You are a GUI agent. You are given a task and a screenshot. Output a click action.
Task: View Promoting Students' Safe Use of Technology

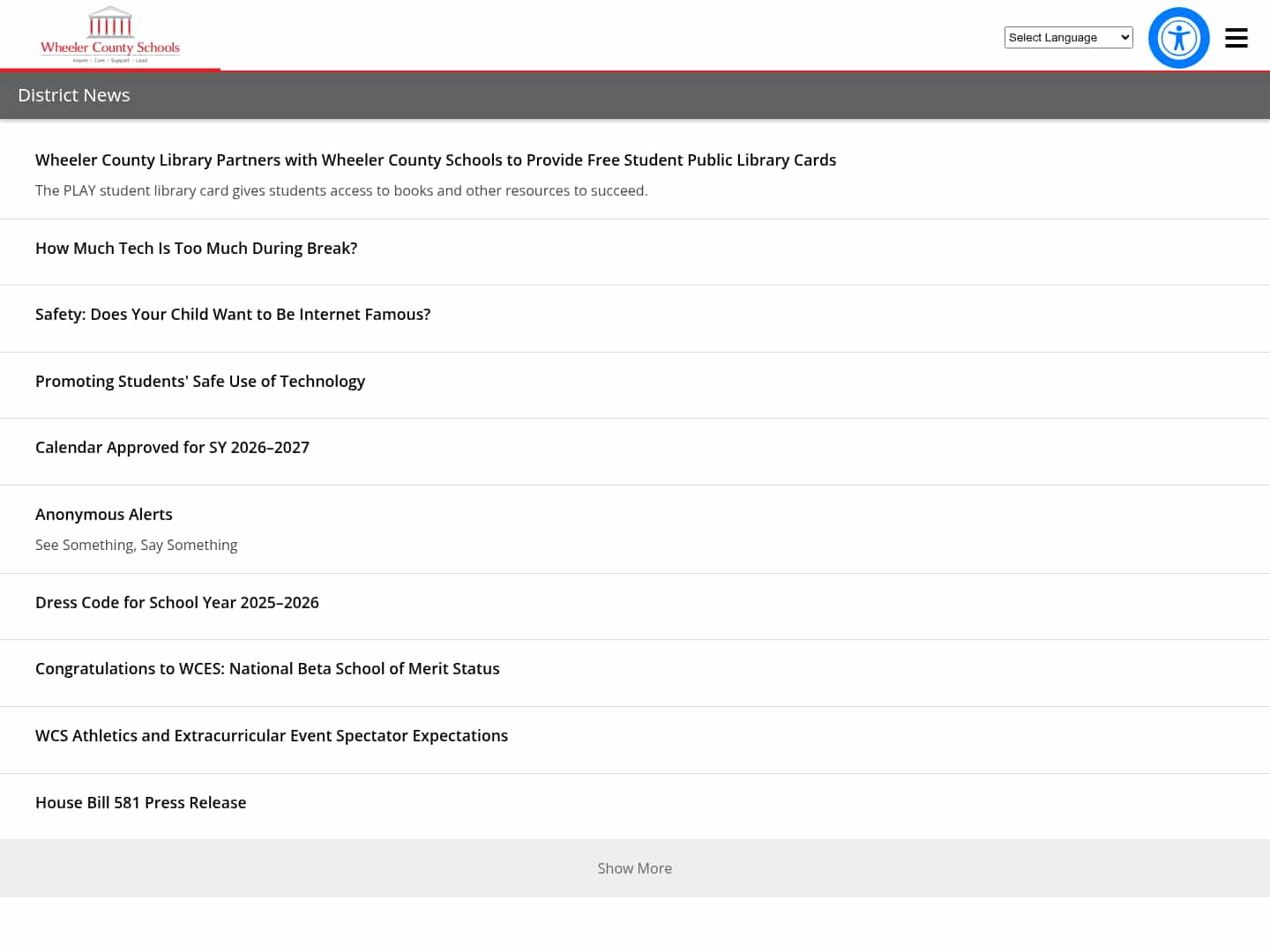click(x=200, y=381)
